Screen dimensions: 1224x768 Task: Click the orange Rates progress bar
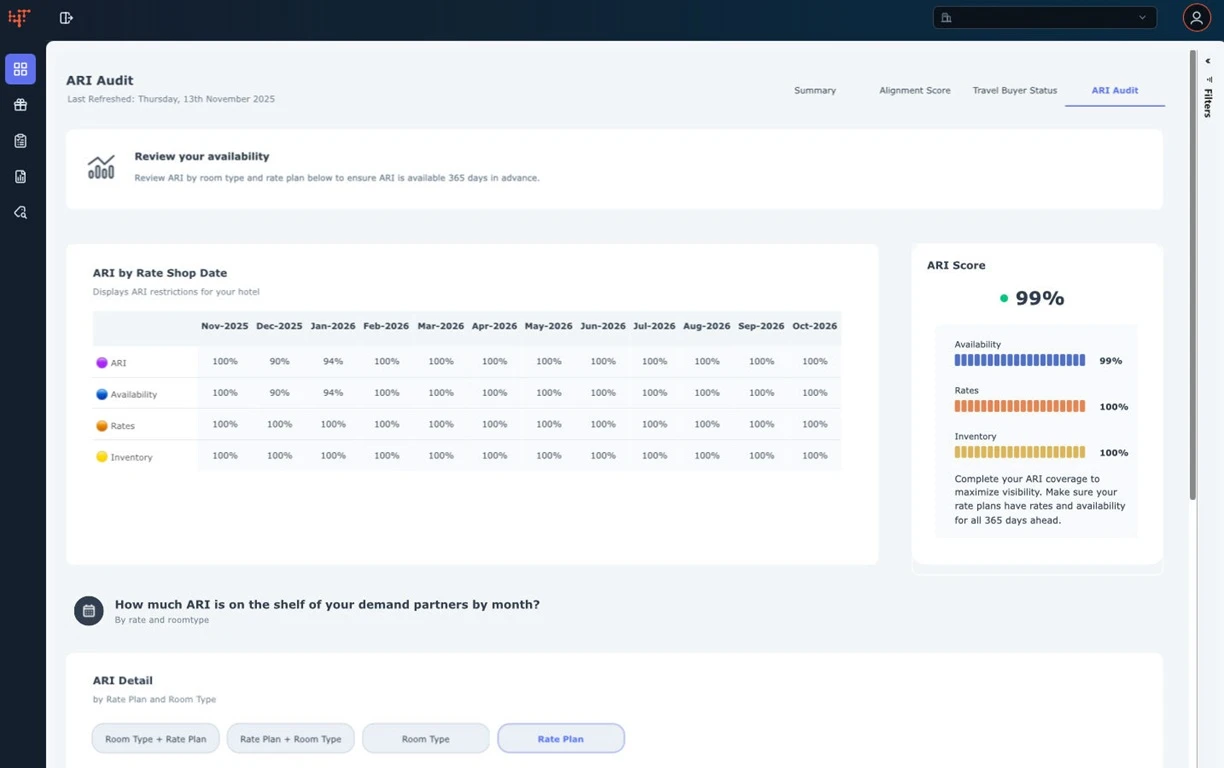coord(1020,406)
